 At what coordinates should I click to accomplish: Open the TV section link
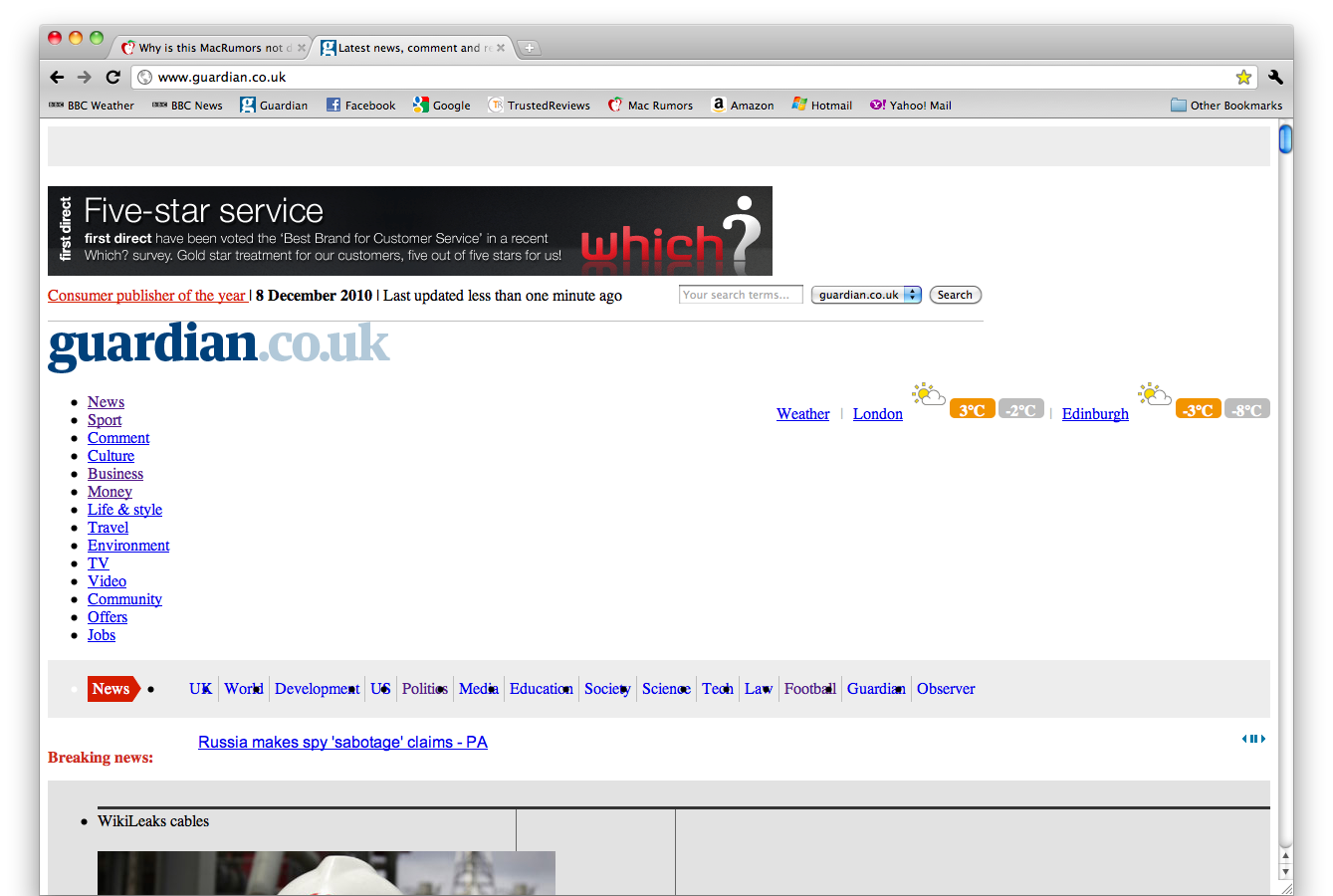pyautogui.click(x=98, y=563)
